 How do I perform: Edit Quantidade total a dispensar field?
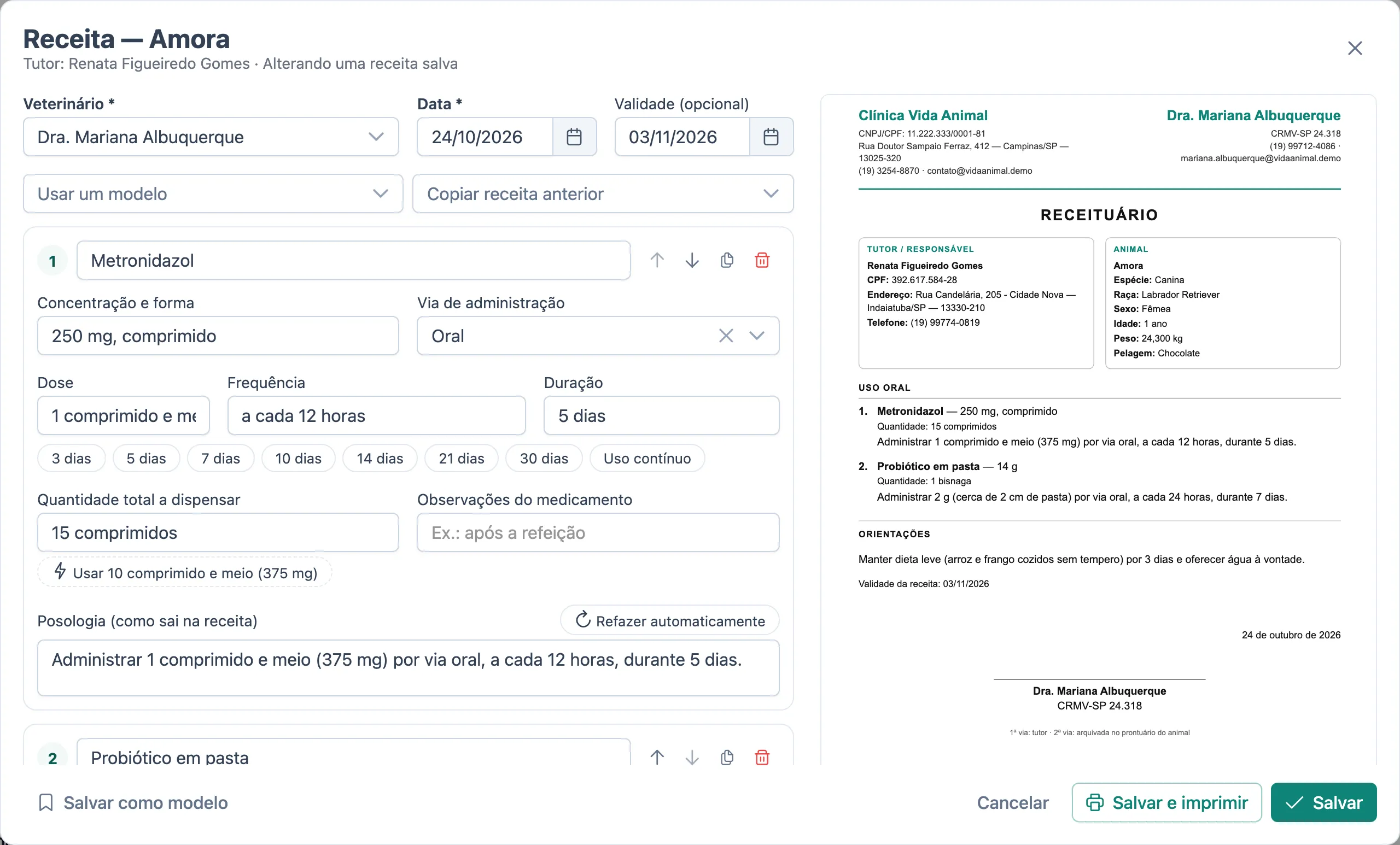click(218, 532)
